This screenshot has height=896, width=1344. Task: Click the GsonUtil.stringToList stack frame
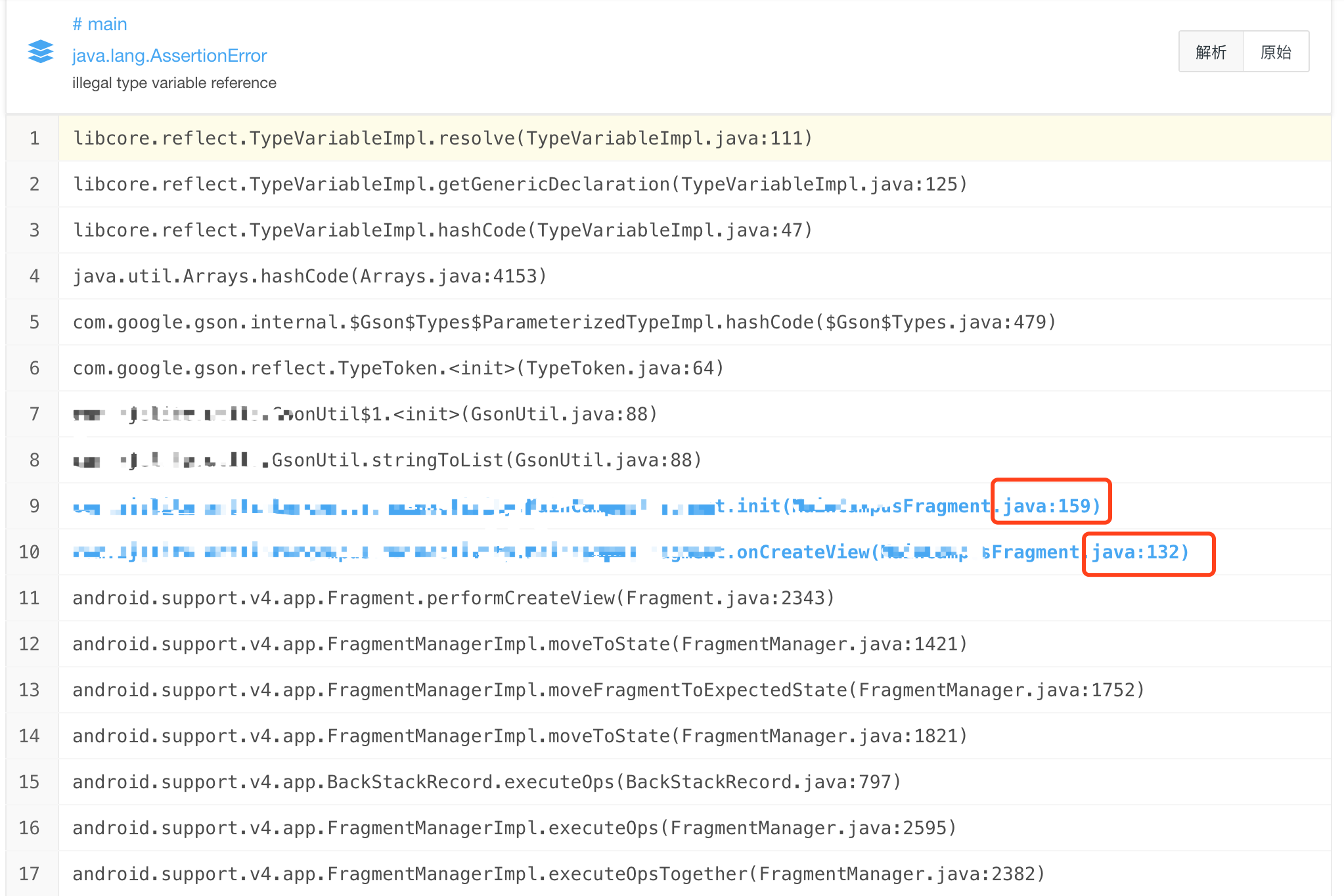click(x=386, y=460)
